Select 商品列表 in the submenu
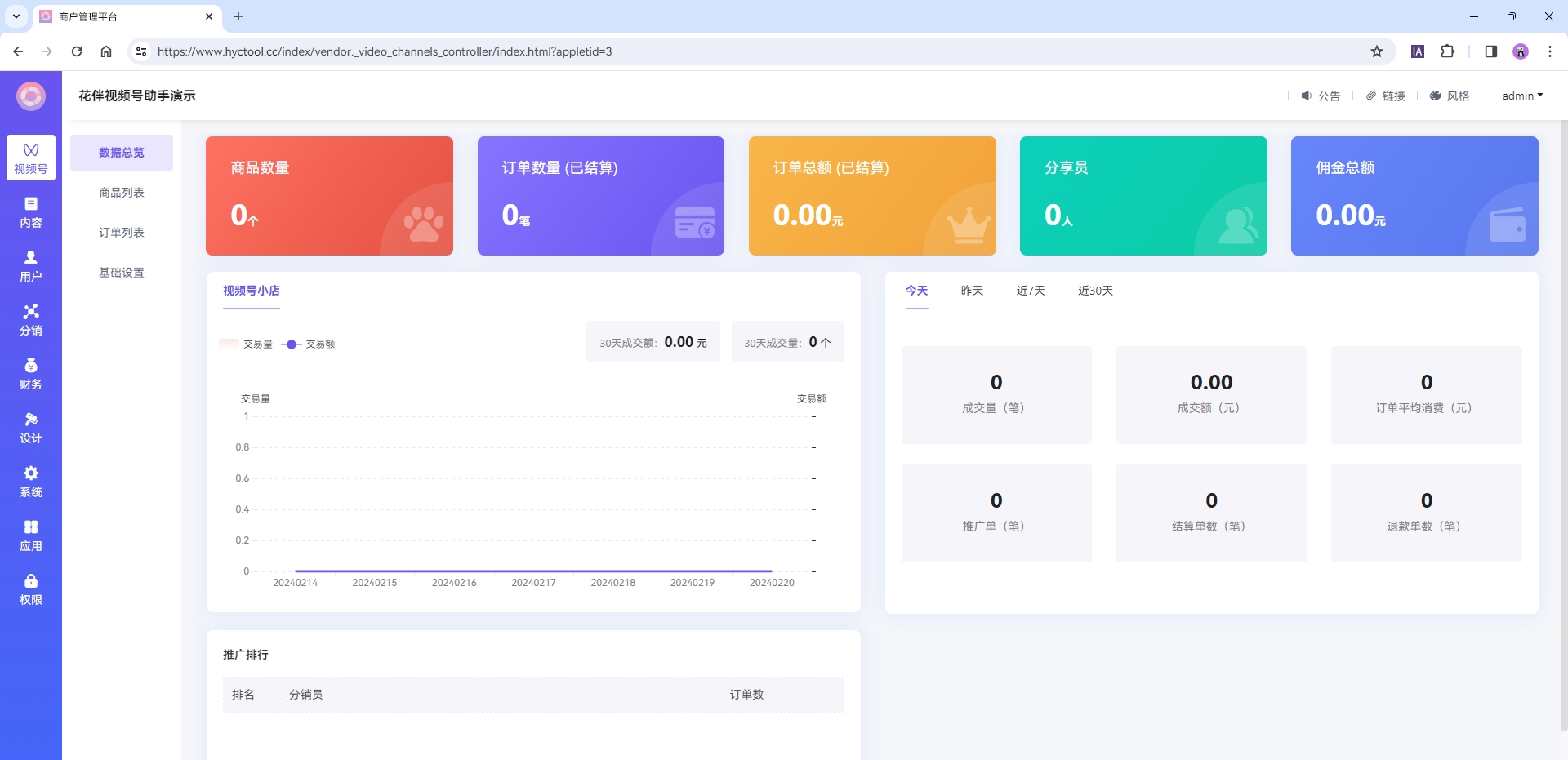The image size is (1568, 760). pos(122,193)
